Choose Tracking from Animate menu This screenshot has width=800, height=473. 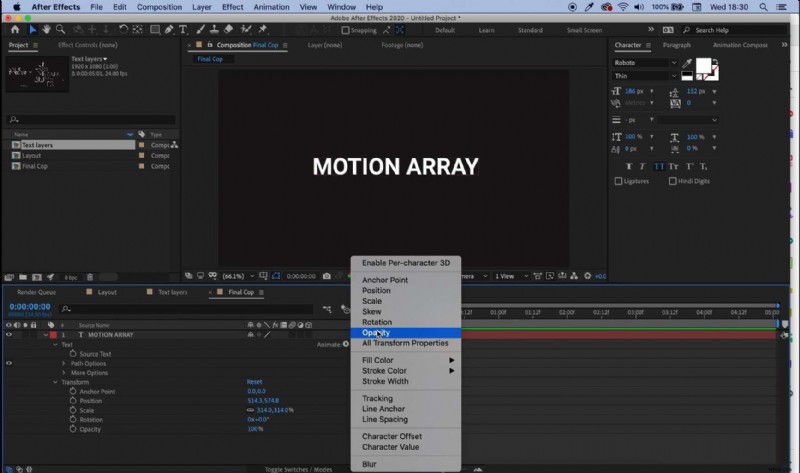(x=406, y=399)
